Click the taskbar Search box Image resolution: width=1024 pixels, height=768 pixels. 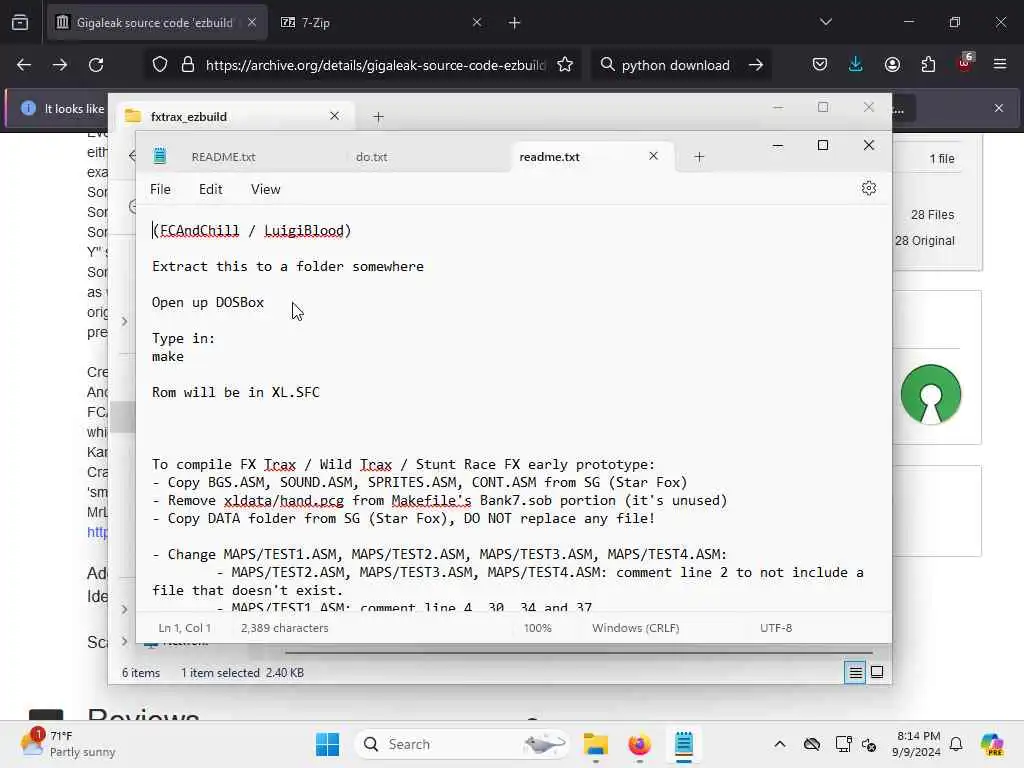pos(461,744)
